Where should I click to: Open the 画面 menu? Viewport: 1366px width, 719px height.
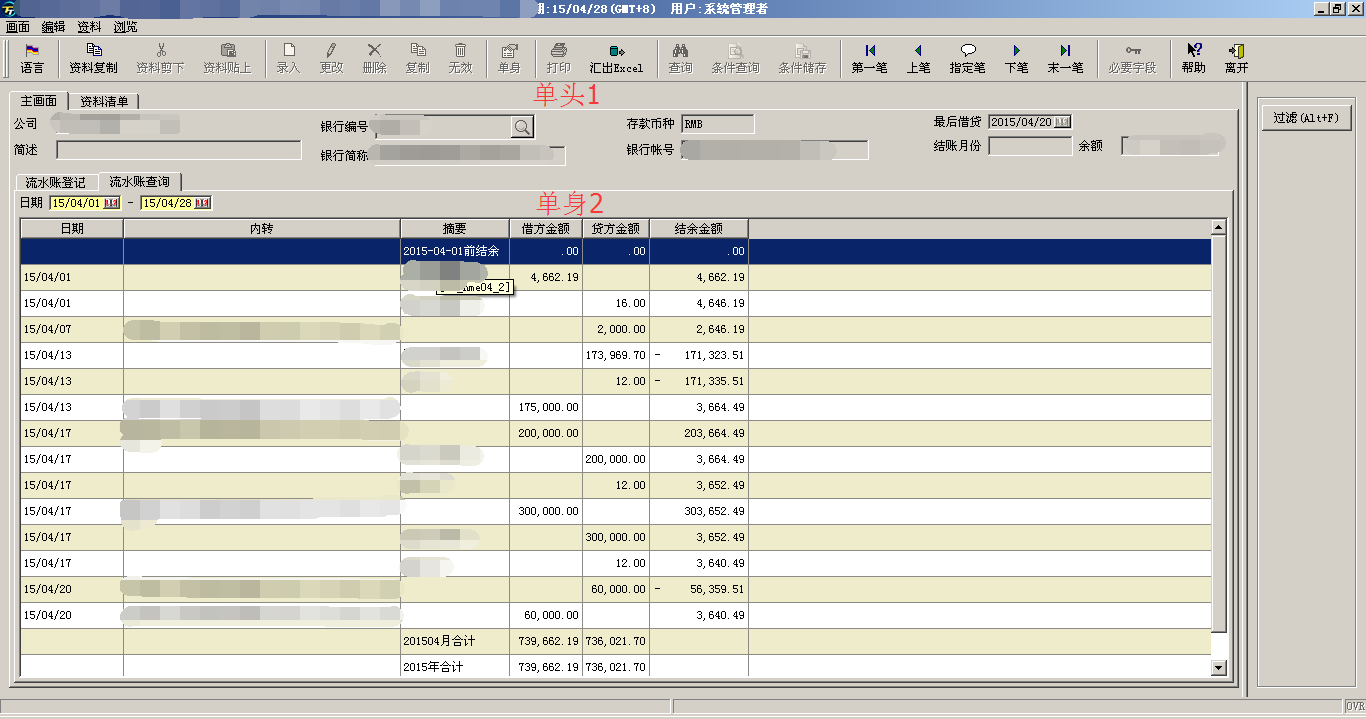click(18, 27)
